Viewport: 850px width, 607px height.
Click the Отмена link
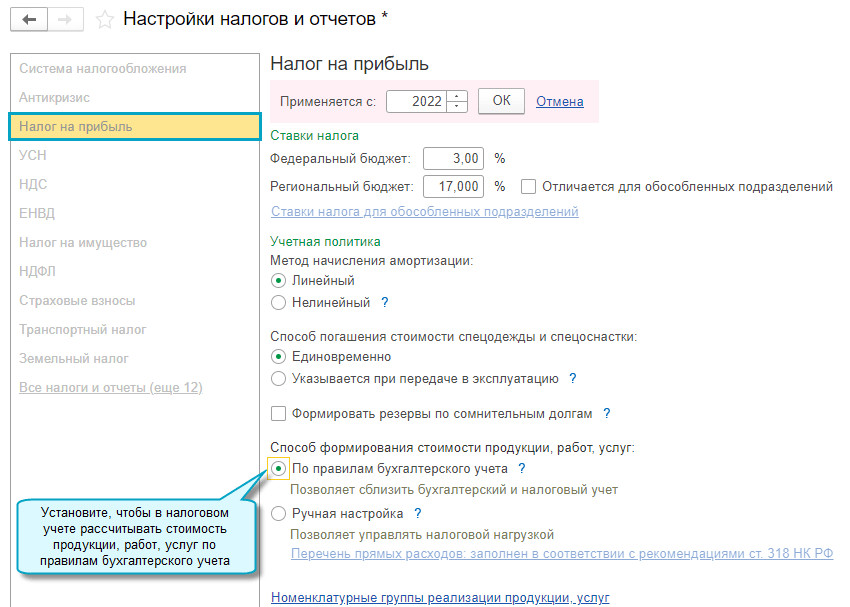click(x=559, y=101)
